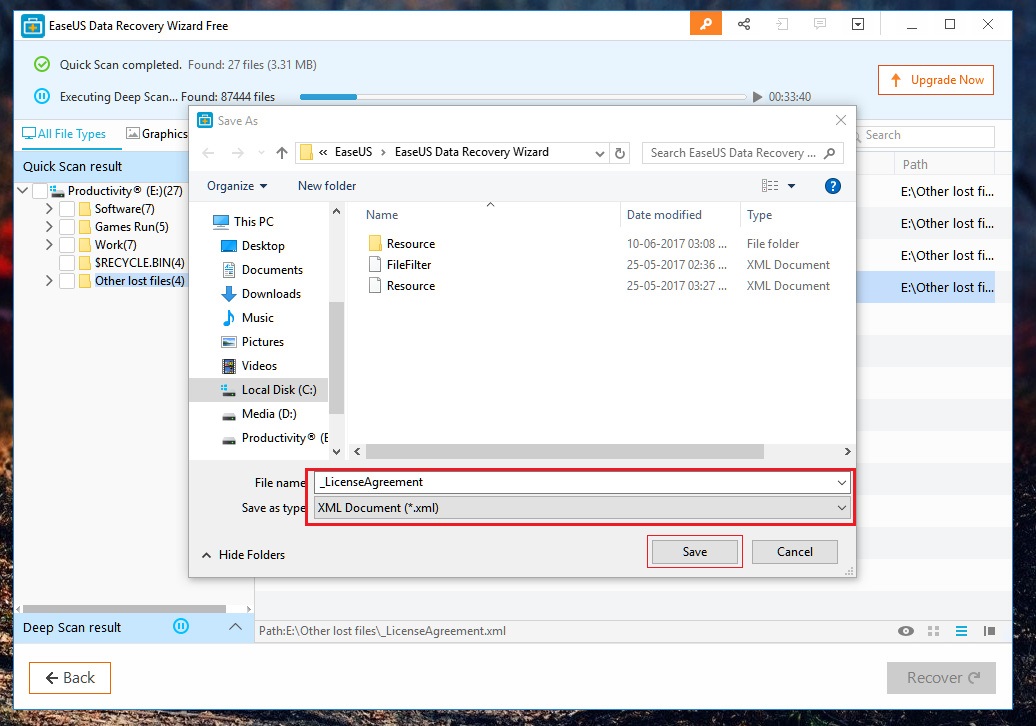Open the Organize menu
1036x726 pixels.
(x=237, y=186)
